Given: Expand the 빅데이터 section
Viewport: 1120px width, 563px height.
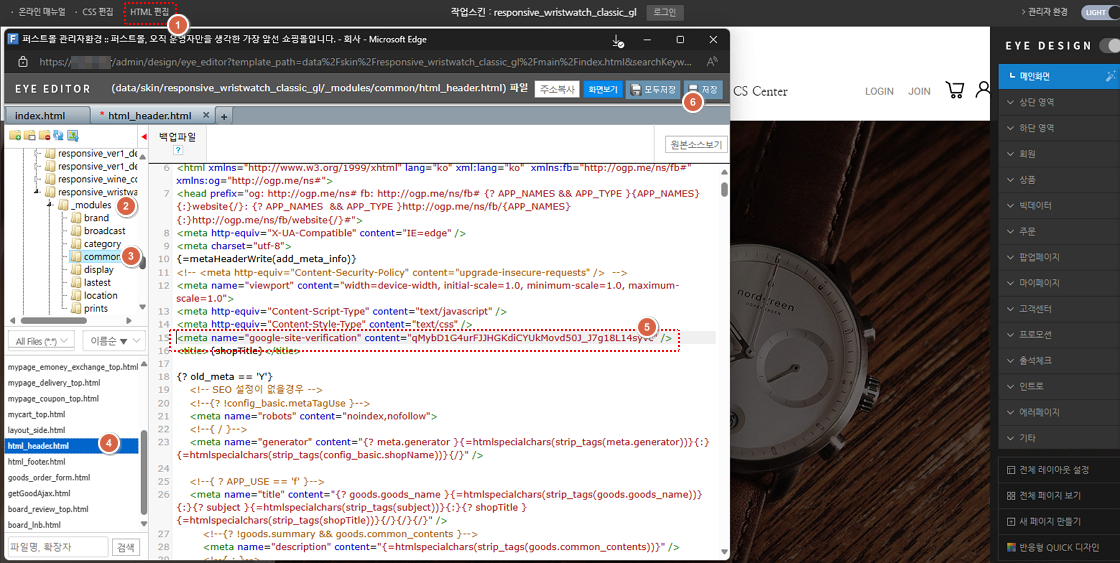Looking at the screenshot, I should coord(1059,206).
